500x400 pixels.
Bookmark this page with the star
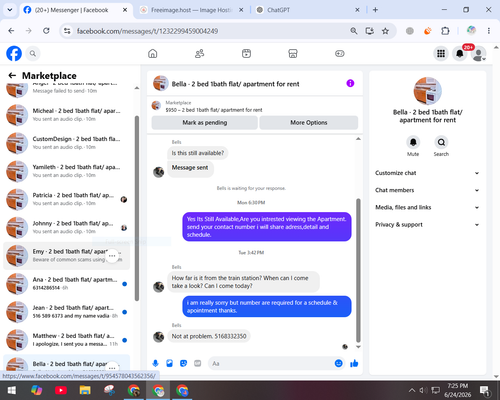point(385,31)
